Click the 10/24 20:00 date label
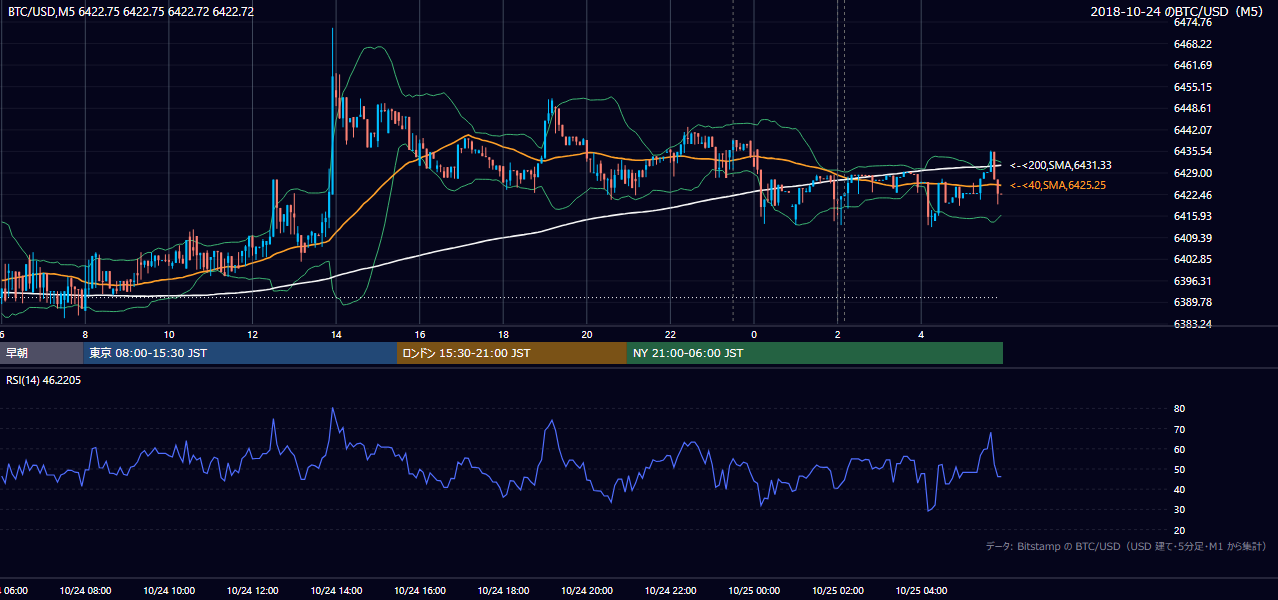 (587, 591)
